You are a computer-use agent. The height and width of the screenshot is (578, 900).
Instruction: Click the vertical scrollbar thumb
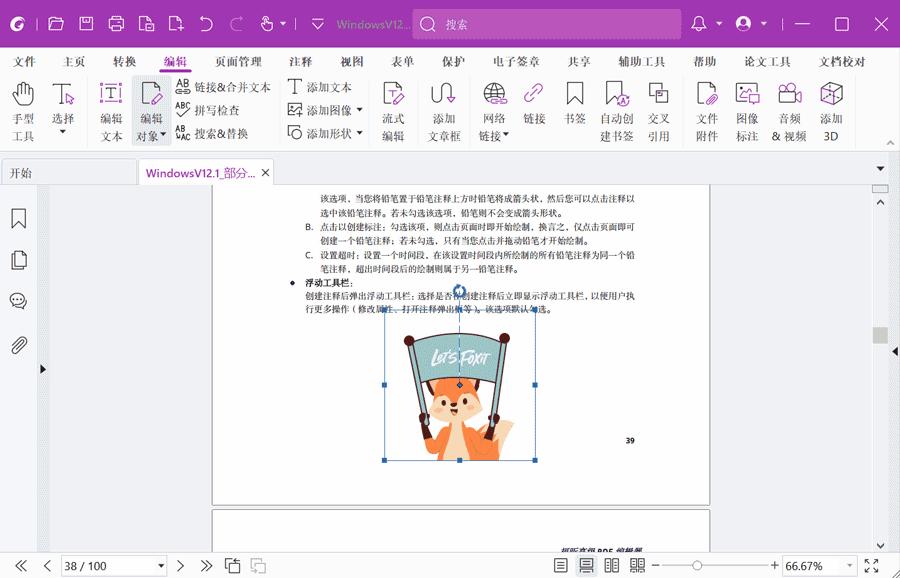[x=880, y=335]
